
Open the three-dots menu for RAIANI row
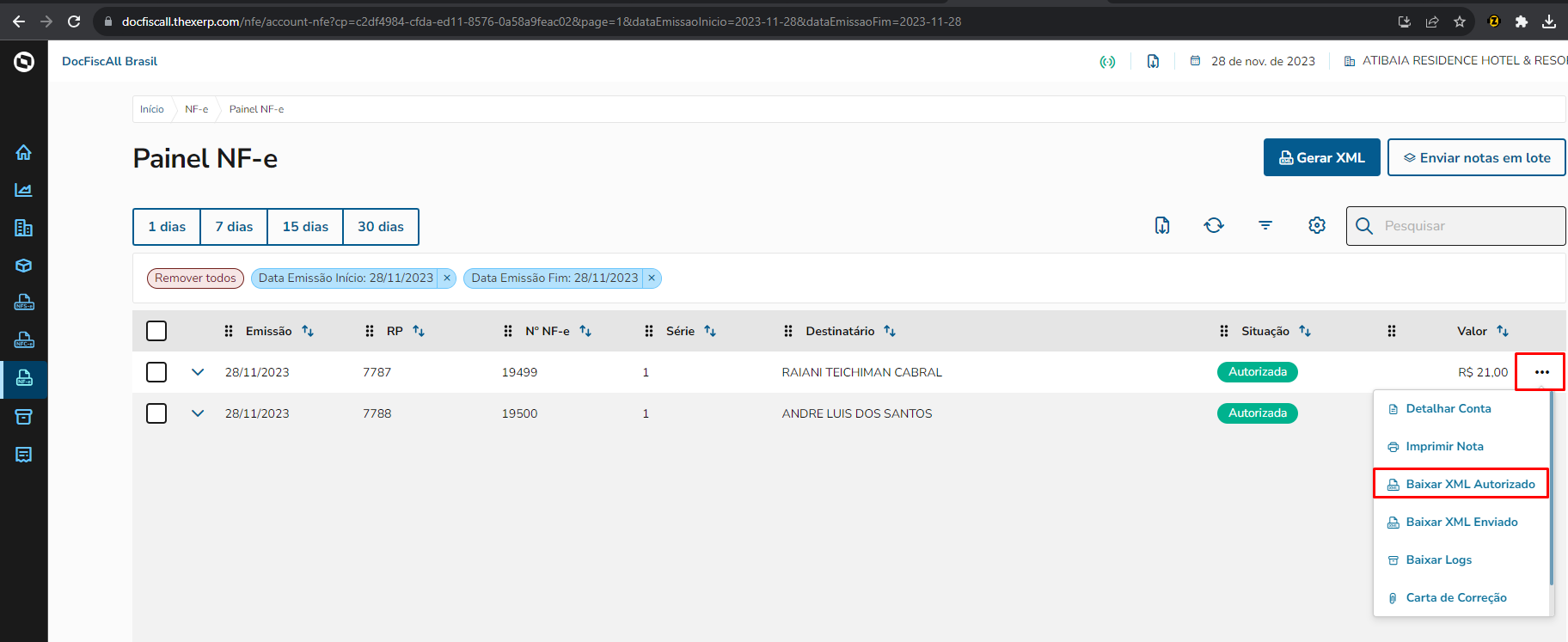[1542, 372]
